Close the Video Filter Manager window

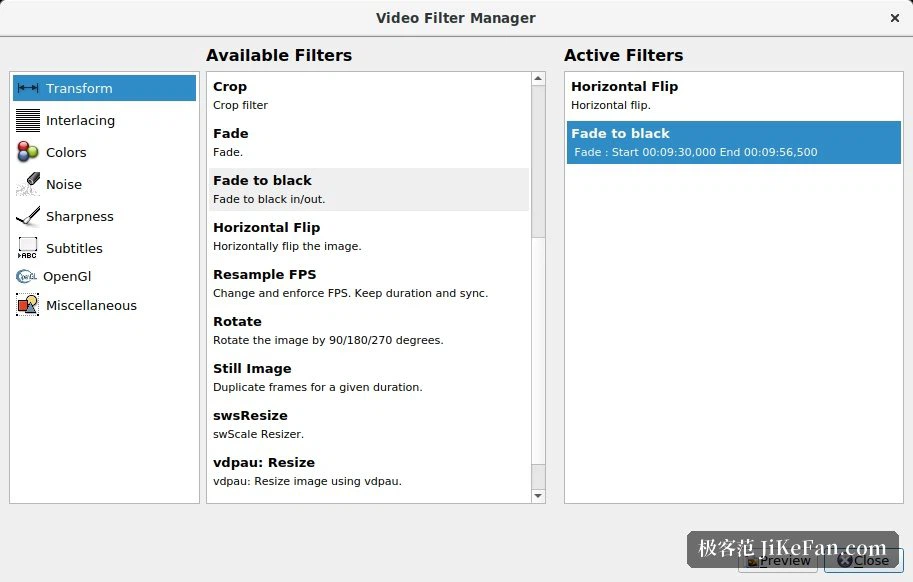[895, 18]
